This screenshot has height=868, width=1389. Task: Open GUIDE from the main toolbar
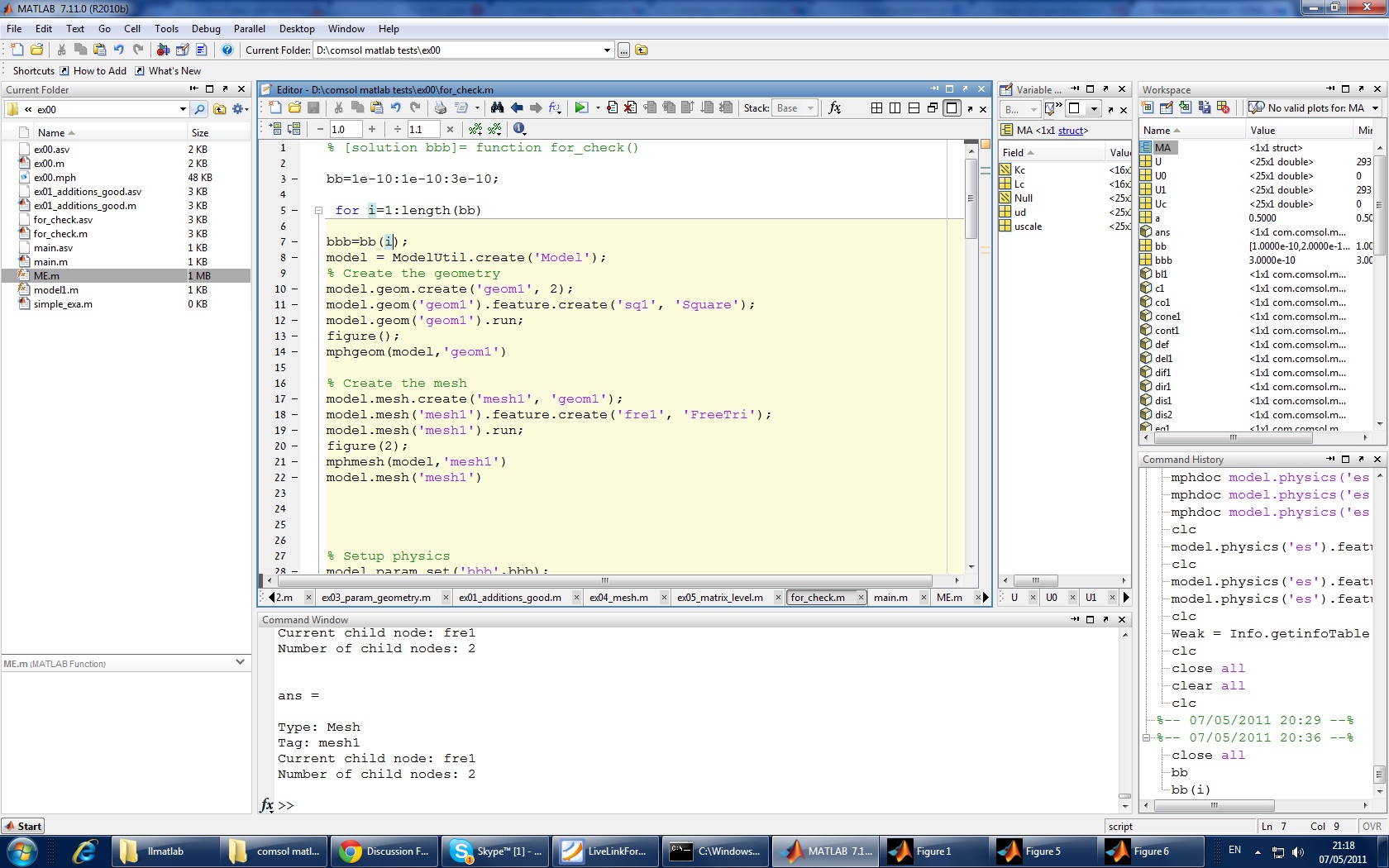click(x=182, y=50)
